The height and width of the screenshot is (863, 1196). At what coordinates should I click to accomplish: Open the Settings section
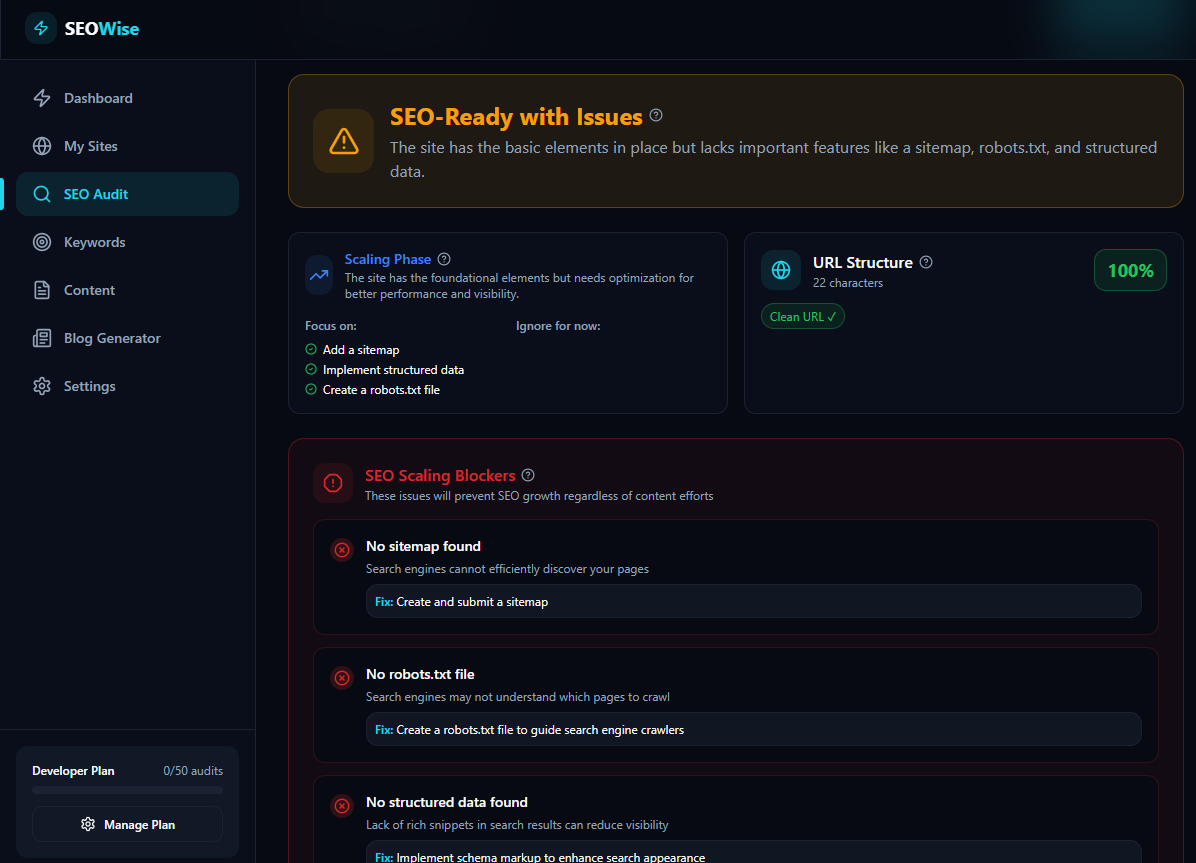(x=42, y=386)
